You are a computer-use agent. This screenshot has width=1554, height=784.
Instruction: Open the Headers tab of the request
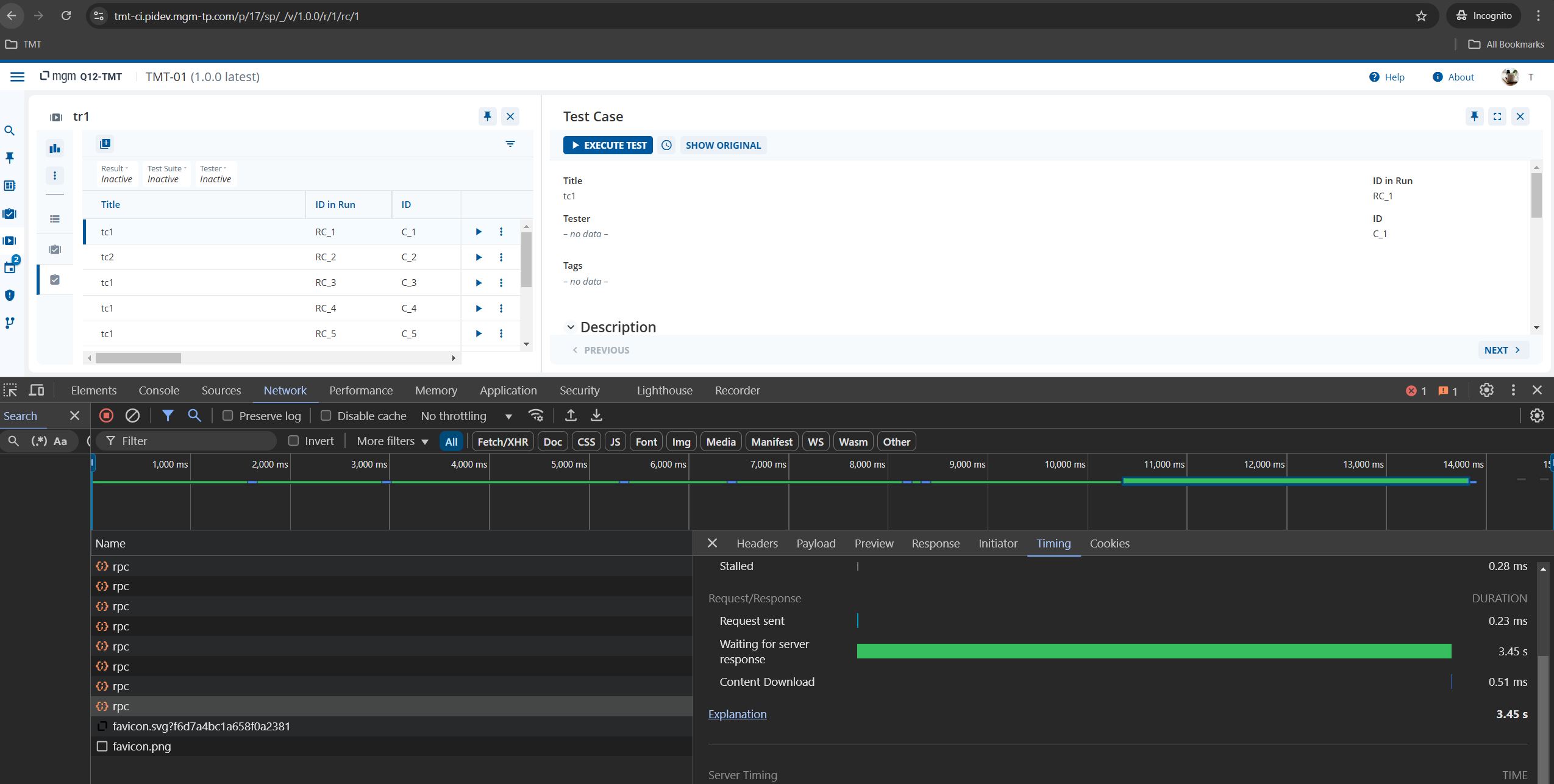757,543
